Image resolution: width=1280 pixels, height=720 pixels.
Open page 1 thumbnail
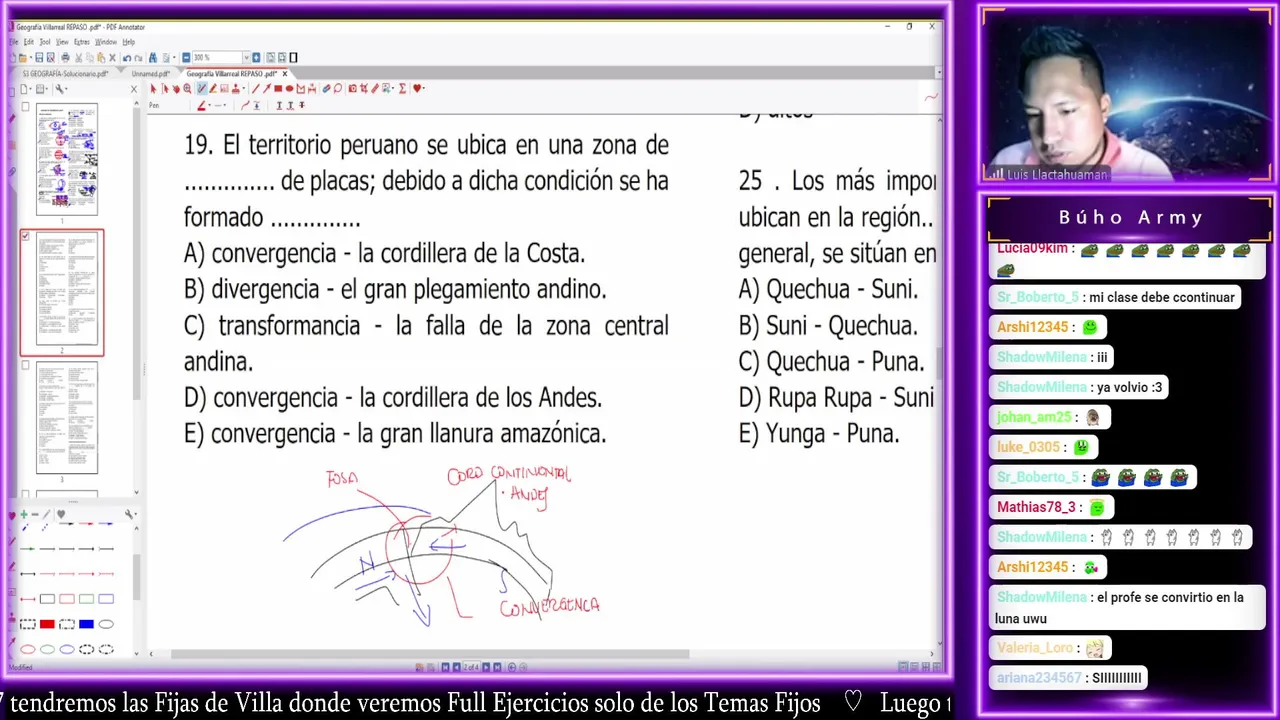point(67,158)
